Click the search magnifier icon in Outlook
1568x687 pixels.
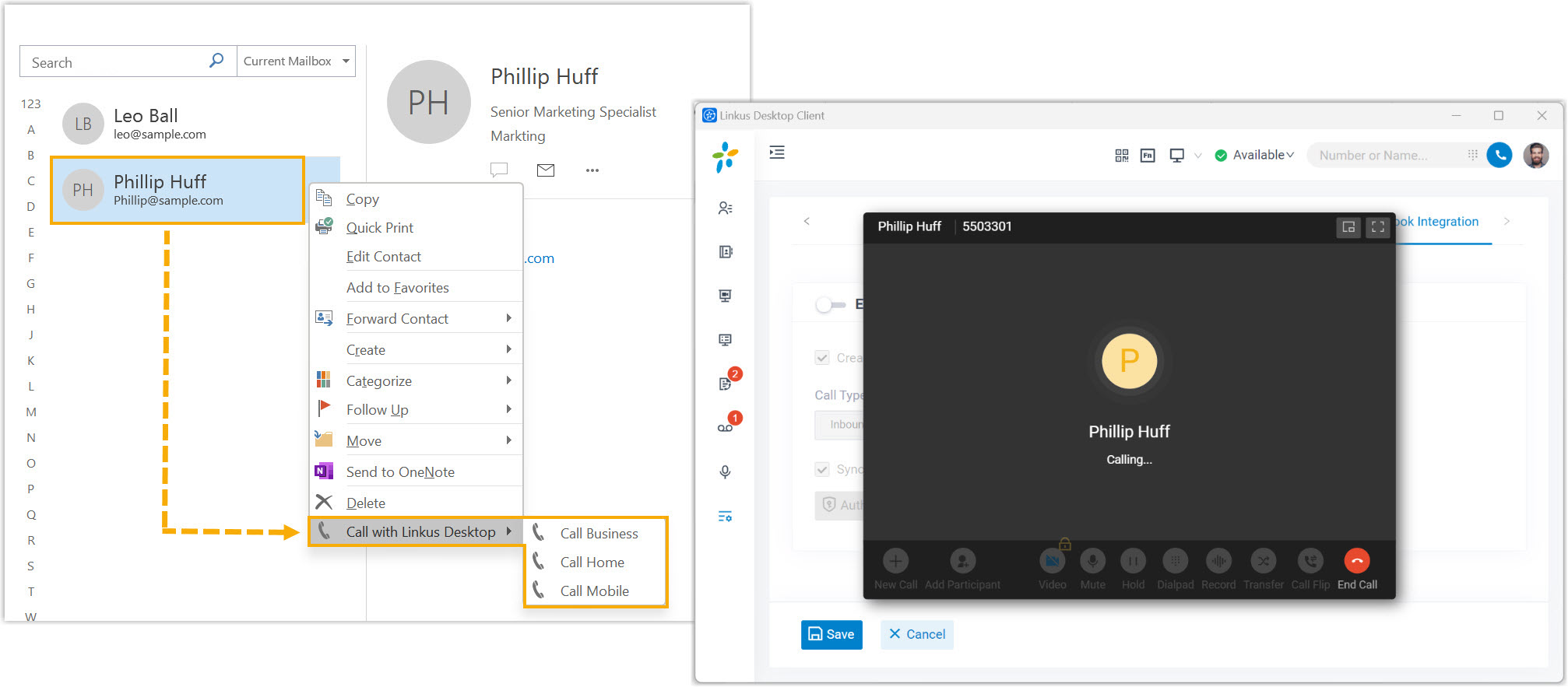(216, 61)
